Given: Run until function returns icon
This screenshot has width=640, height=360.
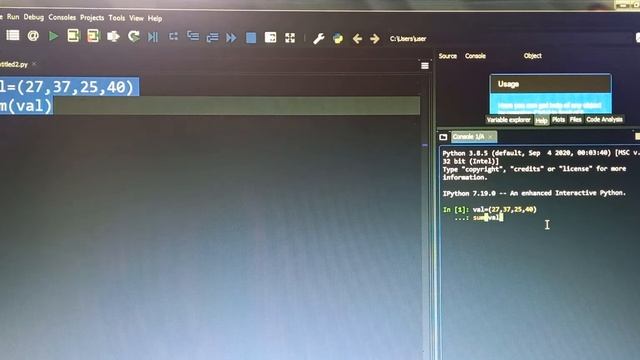Looking at the screenshot, I should coord(212,38).
